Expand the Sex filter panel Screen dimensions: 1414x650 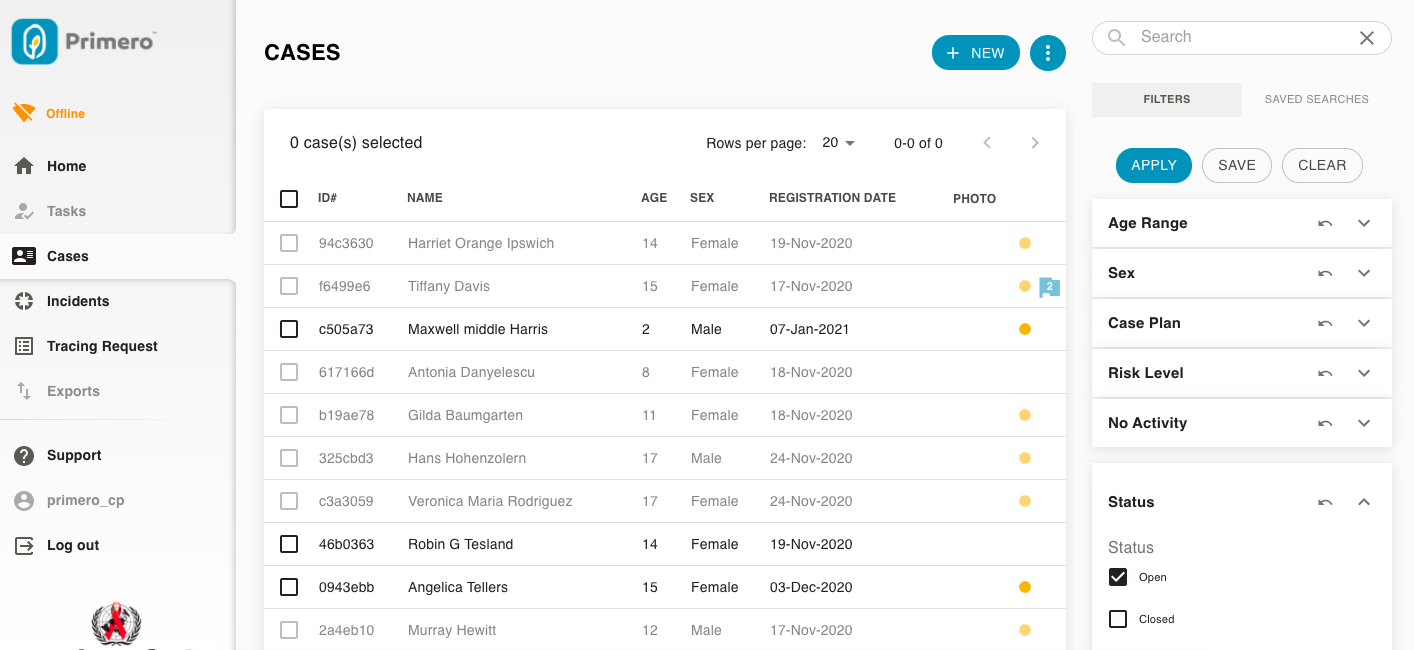(x=1364, y=273)
